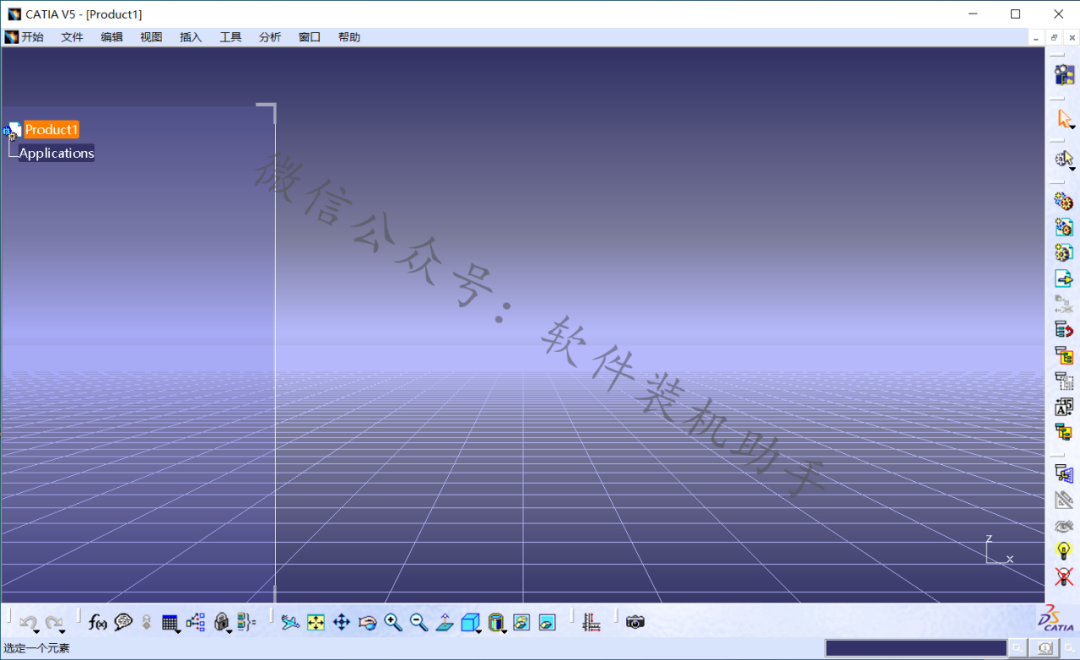Click the greyed eye visibility icon
This screenshot has width=1080, height=660.
pyautogui.click(x=1063, y=526)
